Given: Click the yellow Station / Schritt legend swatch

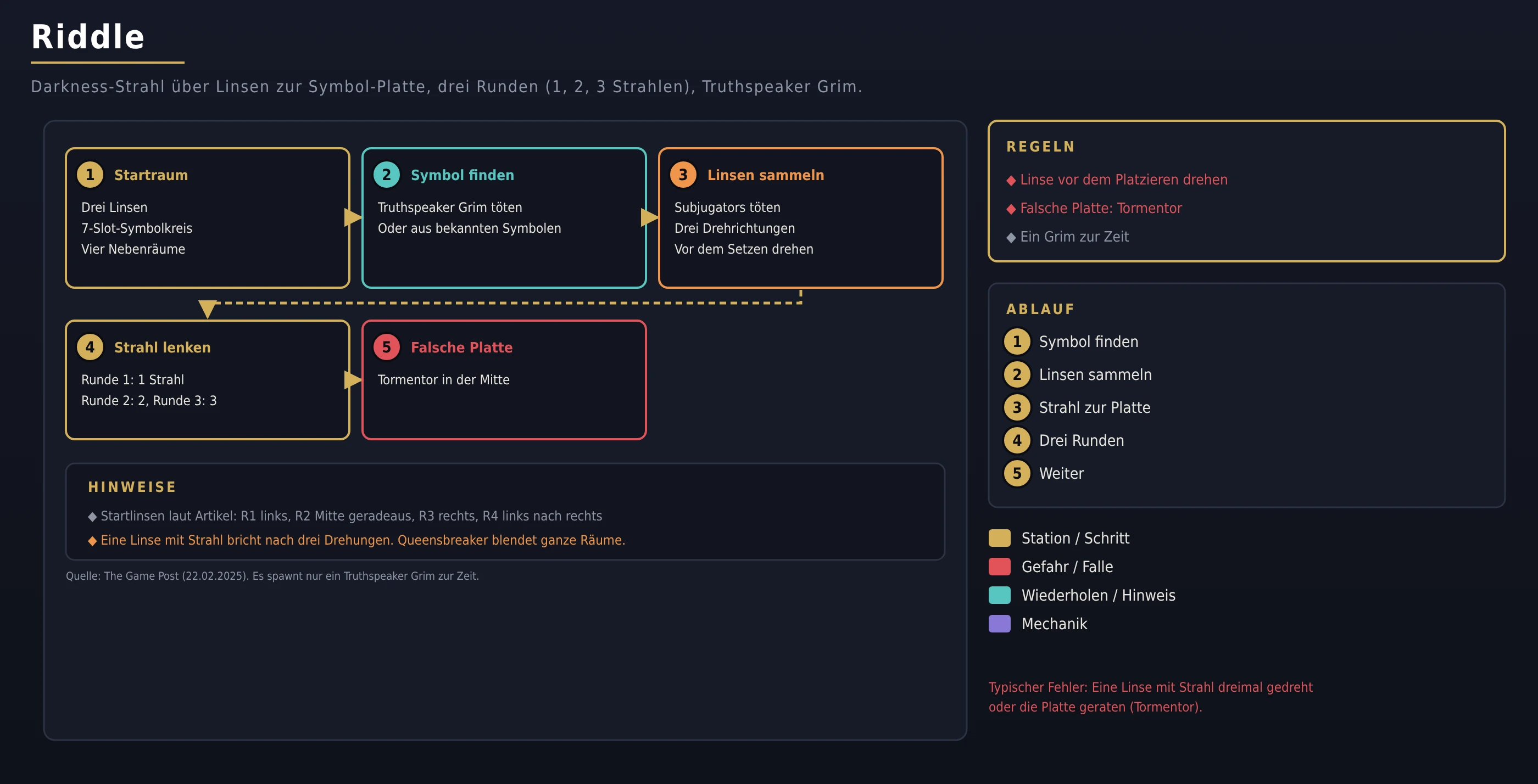Looking at the screenshot, I should (x=1000, y=538).
